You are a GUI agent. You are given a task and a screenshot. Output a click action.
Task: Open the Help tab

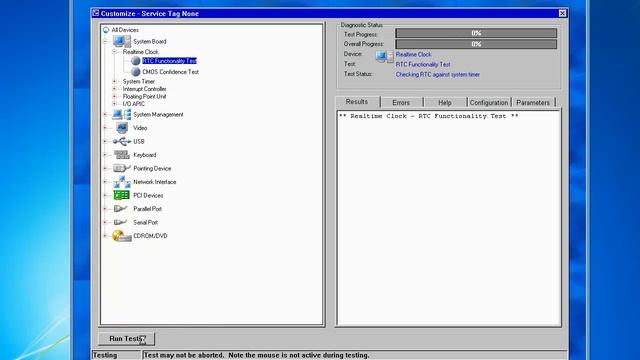[445, 102]
